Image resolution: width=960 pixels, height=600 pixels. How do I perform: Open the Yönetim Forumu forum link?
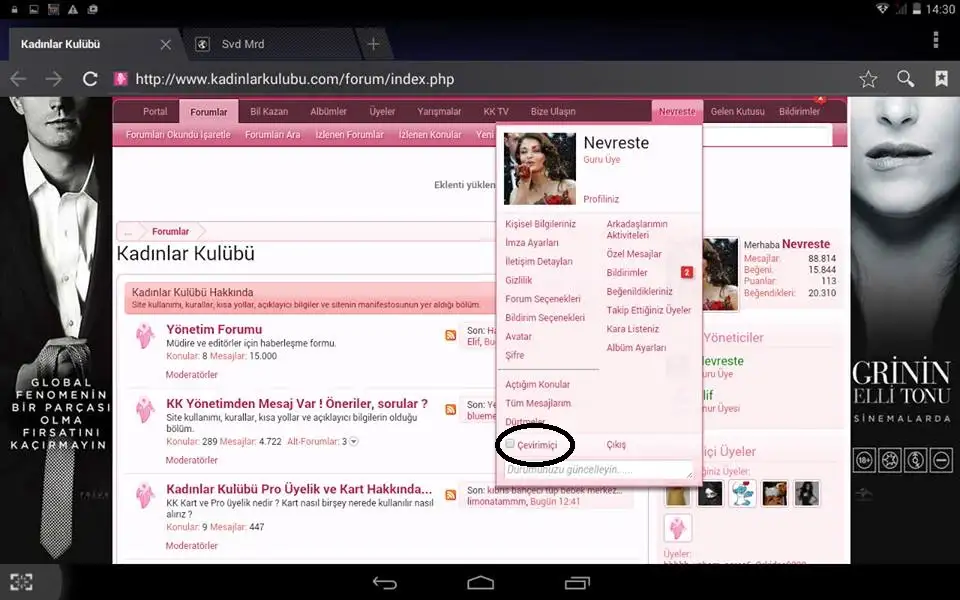tap(214, 329)
